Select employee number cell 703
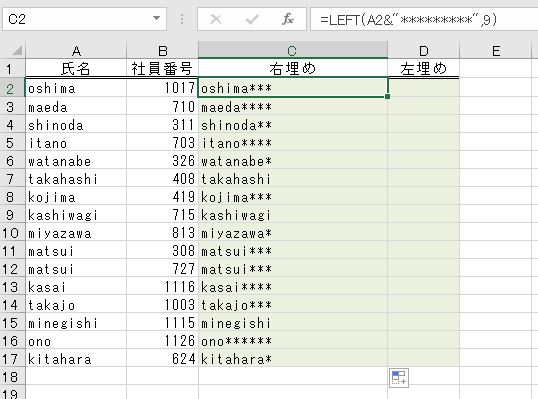Screen dimensions: 538x399 pyautogui.click(x=162, y=143)
